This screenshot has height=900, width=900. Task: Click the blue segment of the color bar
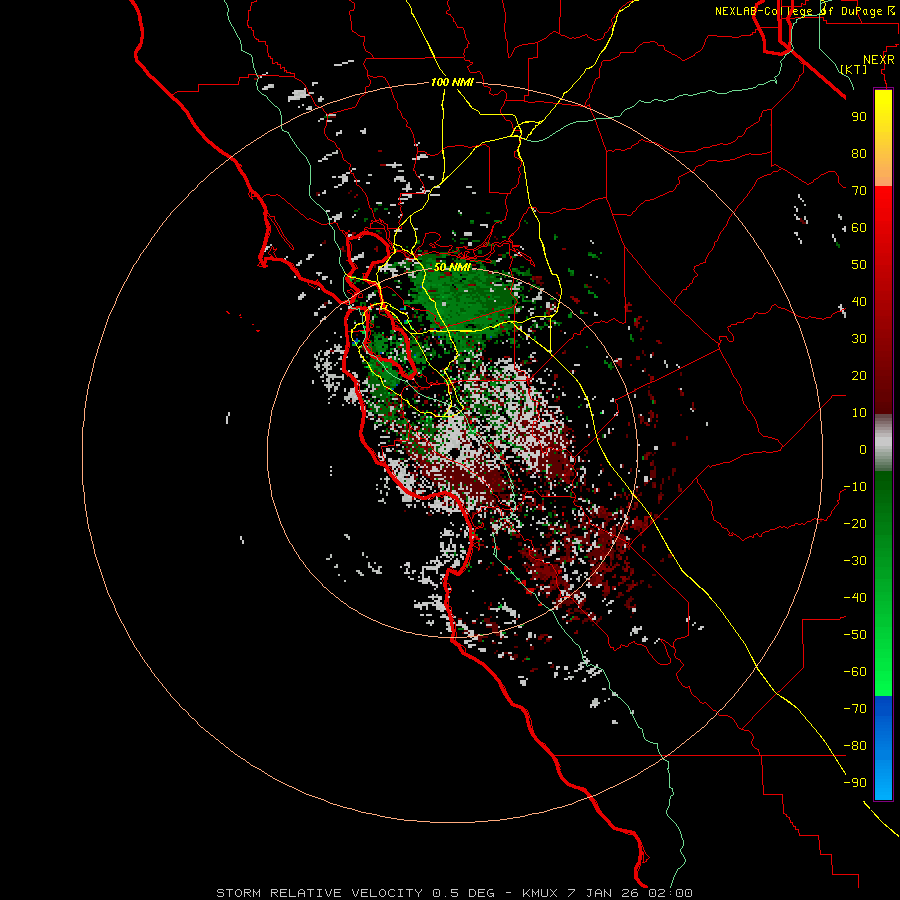click(x=883, y=747)
